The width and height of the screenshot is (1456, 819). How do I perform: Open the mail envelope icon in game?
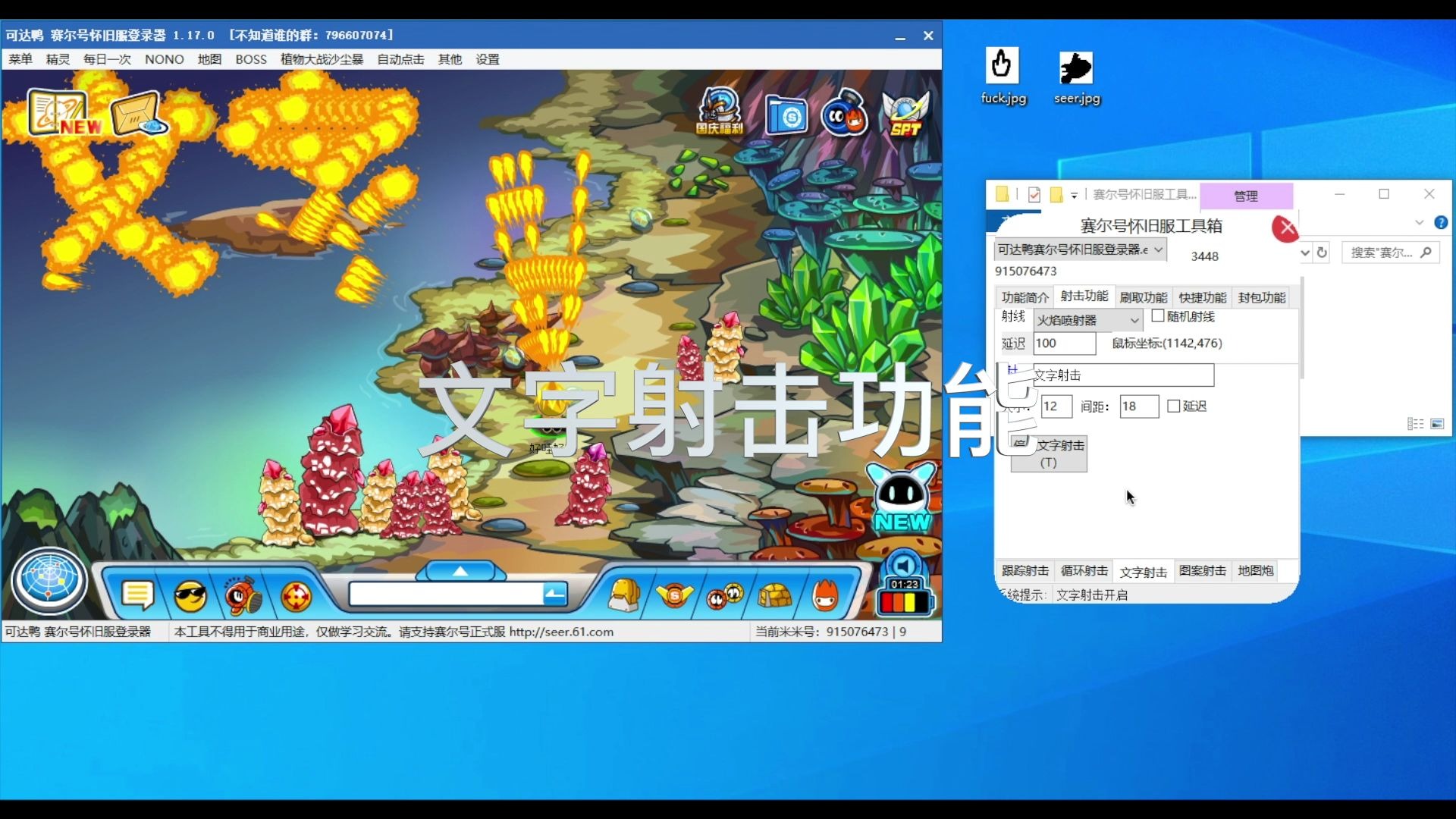pyautogui.click(x=138, y=114)
